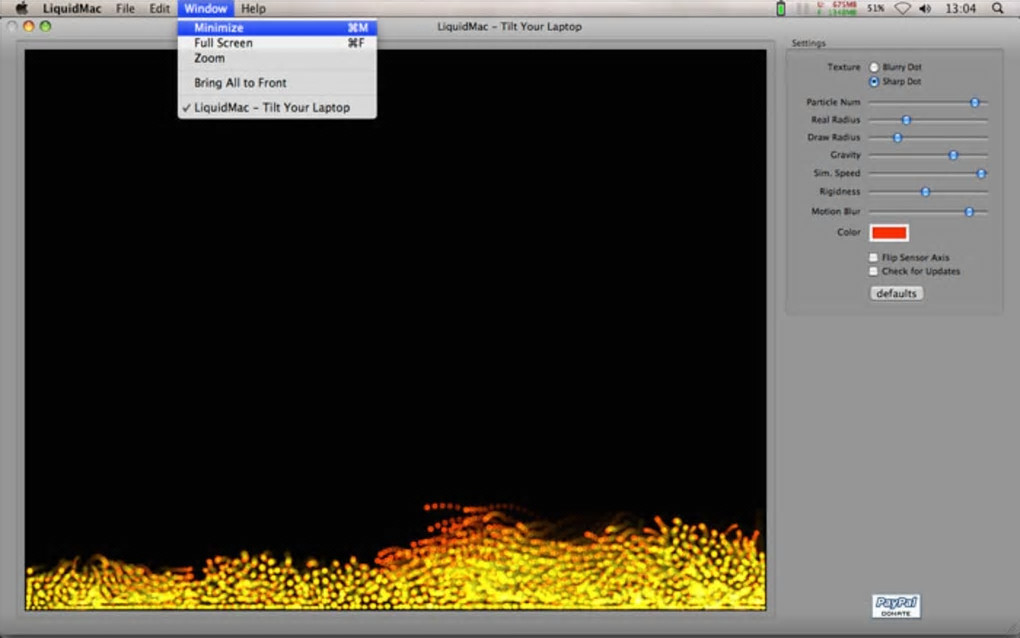Toggle the Check for Updates checkbox
The height and width of the screenshot is (638, 1020).
[x=874, y=271]
